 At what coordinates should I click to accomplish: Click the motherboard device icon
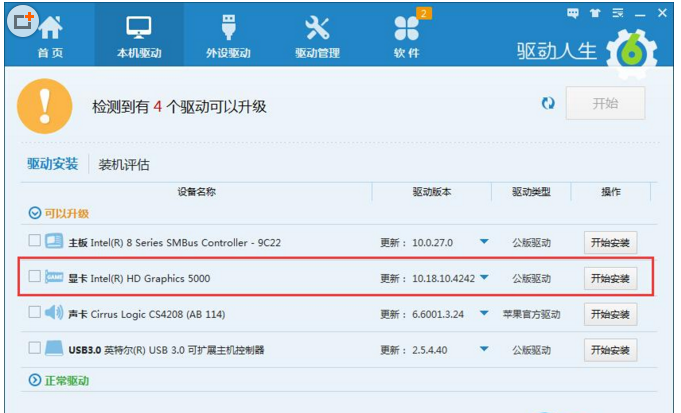54,241
